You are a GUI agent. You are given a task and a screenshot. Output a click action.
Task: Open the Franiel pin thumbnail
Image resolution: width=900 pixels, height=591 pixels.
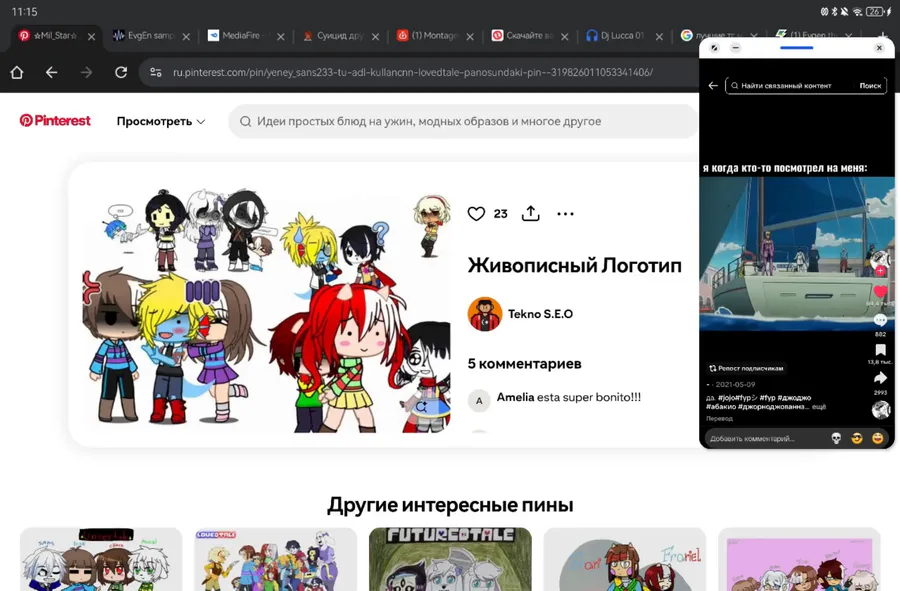pyautogui.click(x=624, y=559)
